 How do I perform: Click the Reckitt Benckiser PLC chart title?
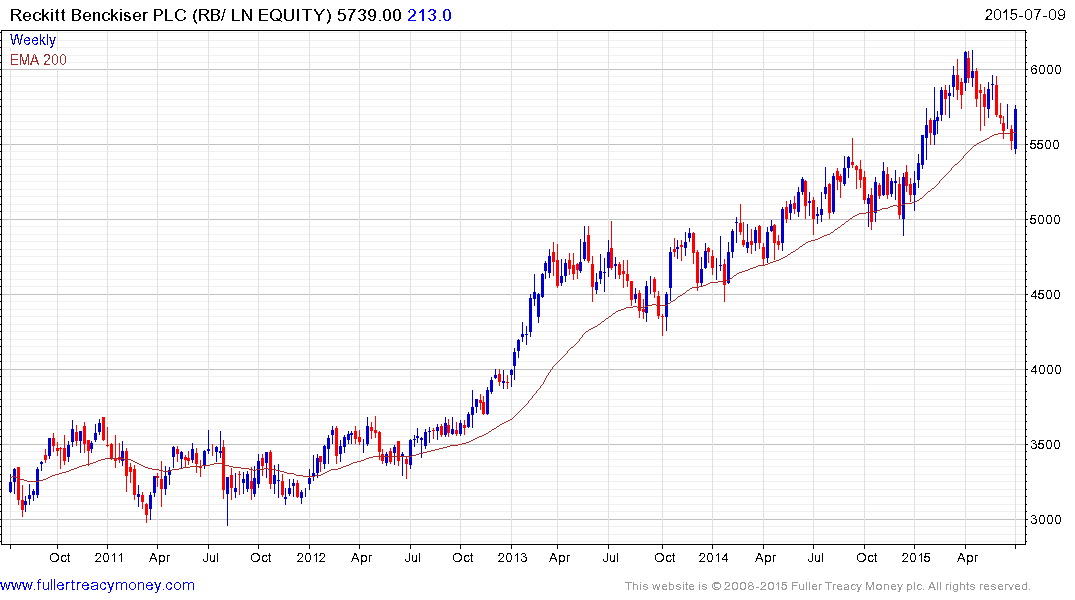click(171, 15)
